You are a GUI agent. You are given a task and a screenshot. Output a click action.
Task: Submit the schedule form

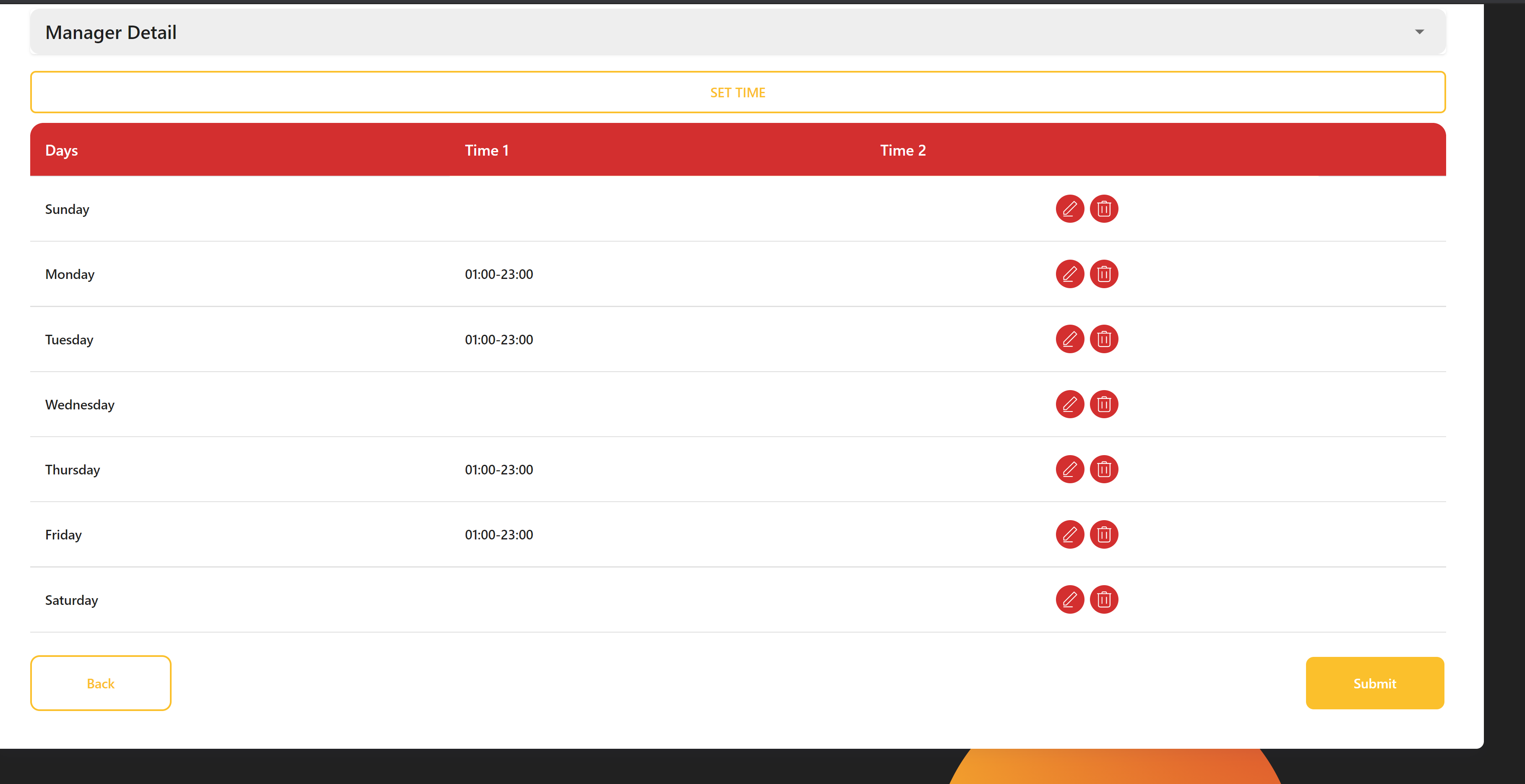pyautogui.click(x=1375, y=683)
